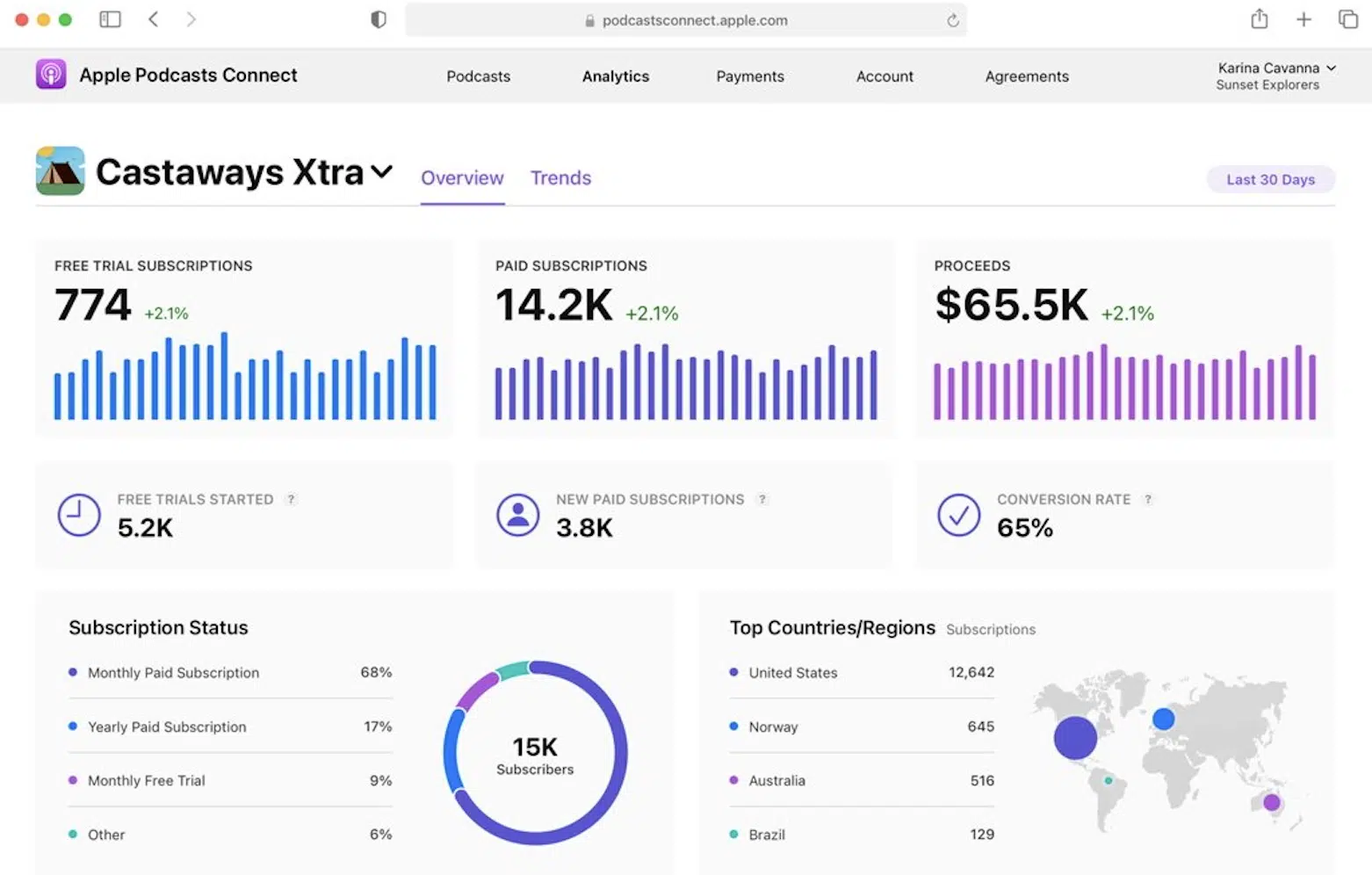Open the Last 30 Days date range selector

(x=1270, y=179)
